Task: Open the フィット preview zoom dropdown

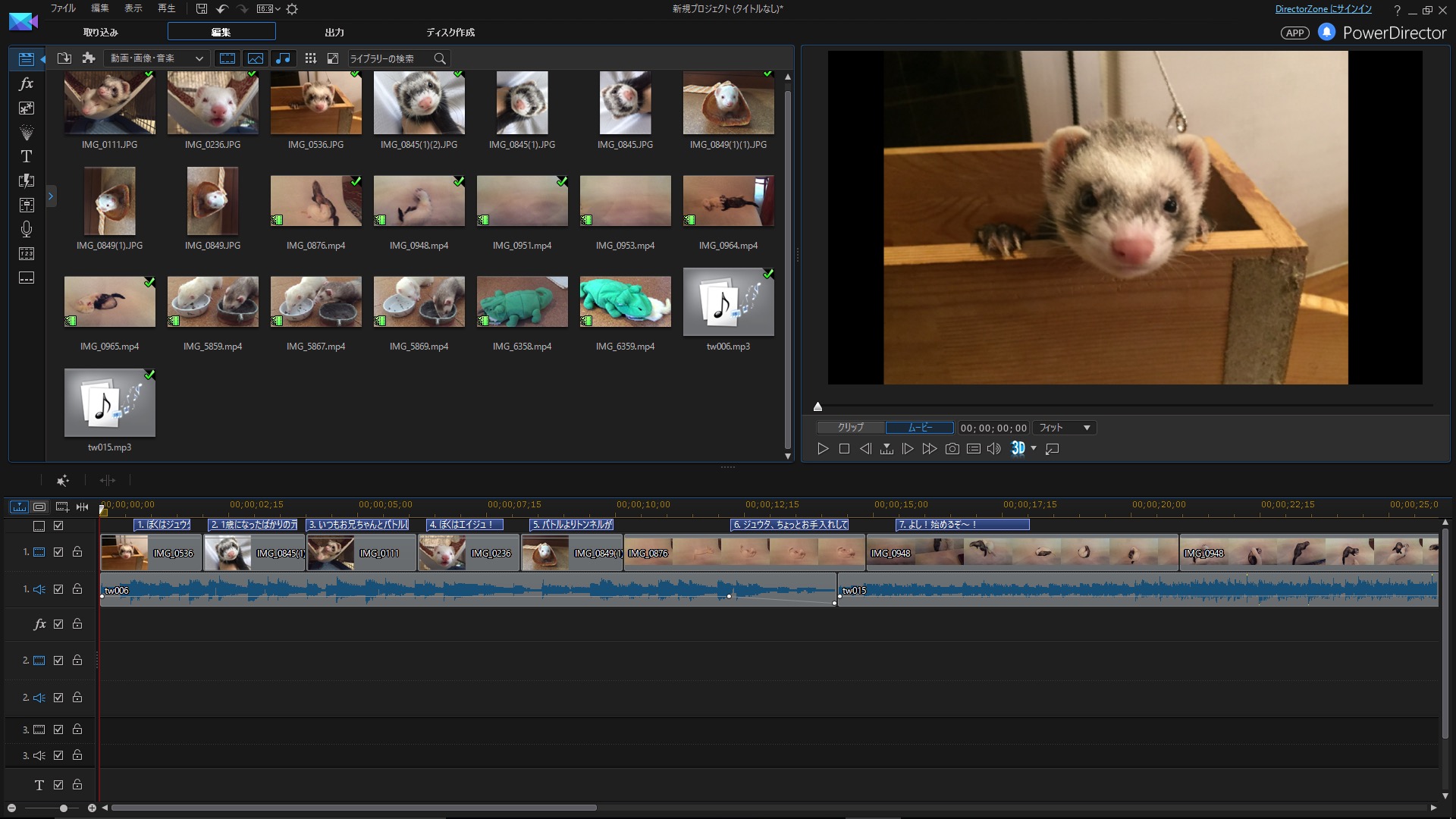Action: pos(1065,428)
